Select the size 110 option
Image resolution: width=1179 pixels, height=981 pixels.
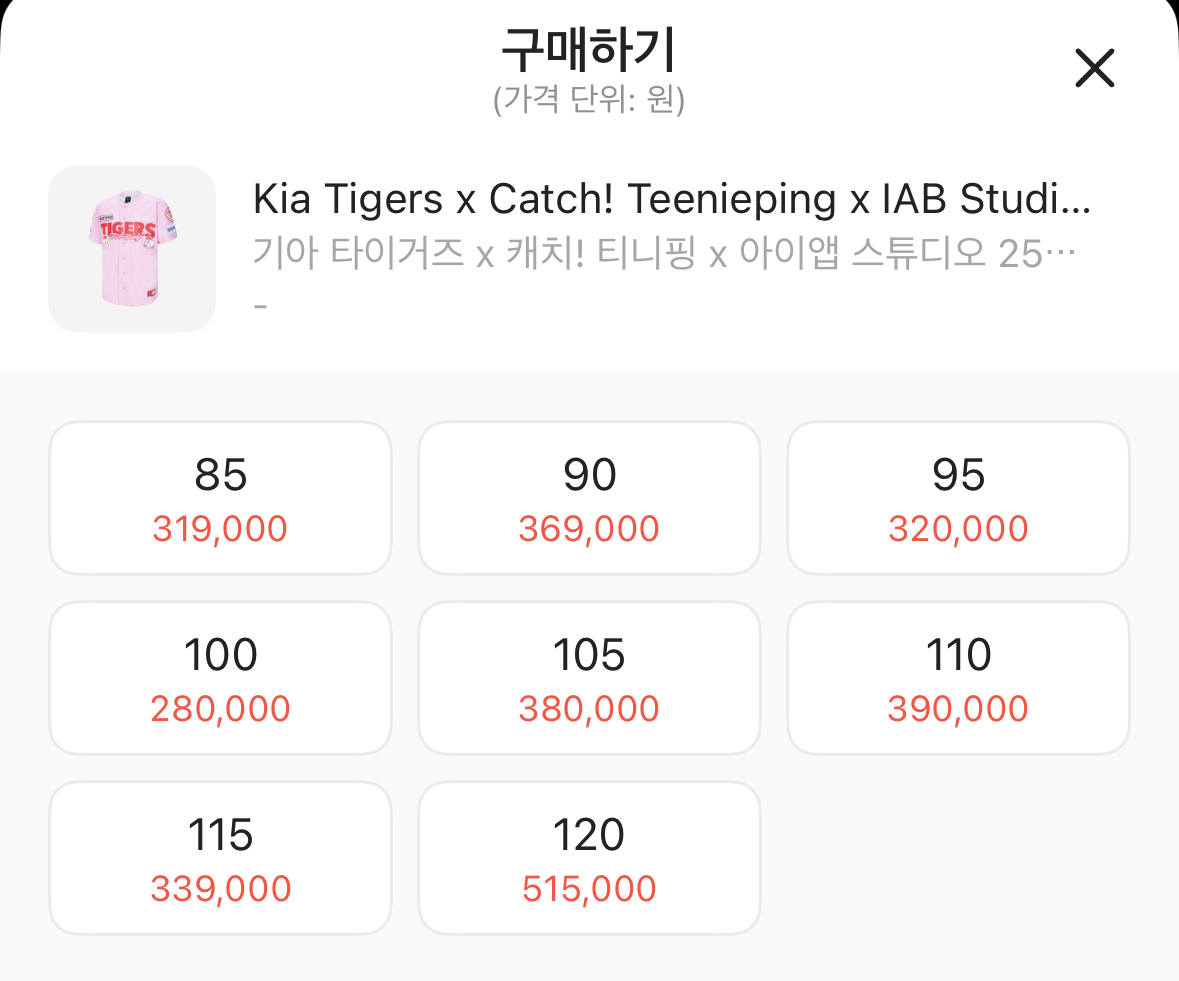click(958, 677)
